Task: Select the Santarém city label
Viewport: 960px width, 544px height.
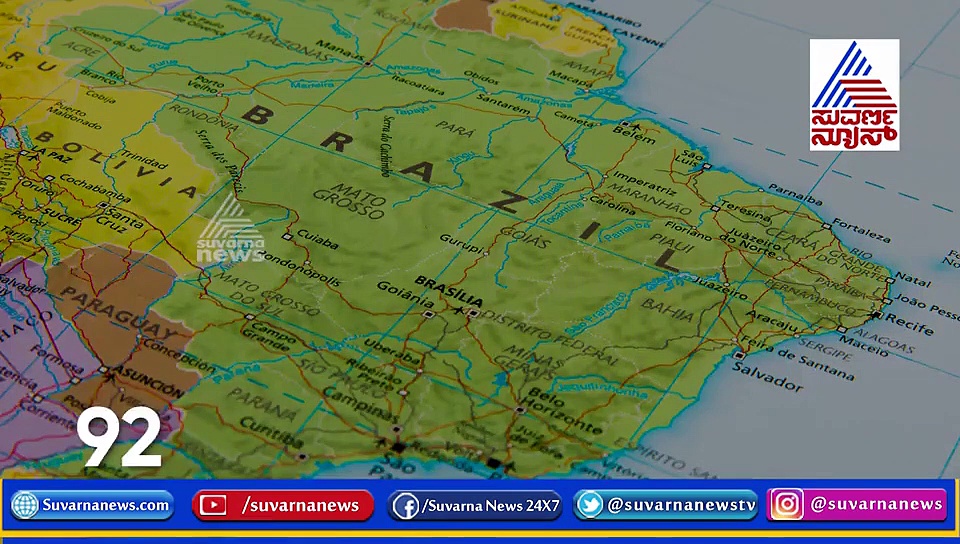Action: point(503,104)
